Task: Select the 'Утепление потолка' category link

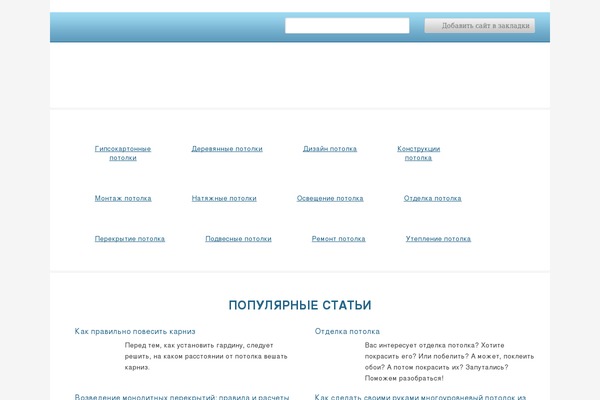Action: (438, 239)
